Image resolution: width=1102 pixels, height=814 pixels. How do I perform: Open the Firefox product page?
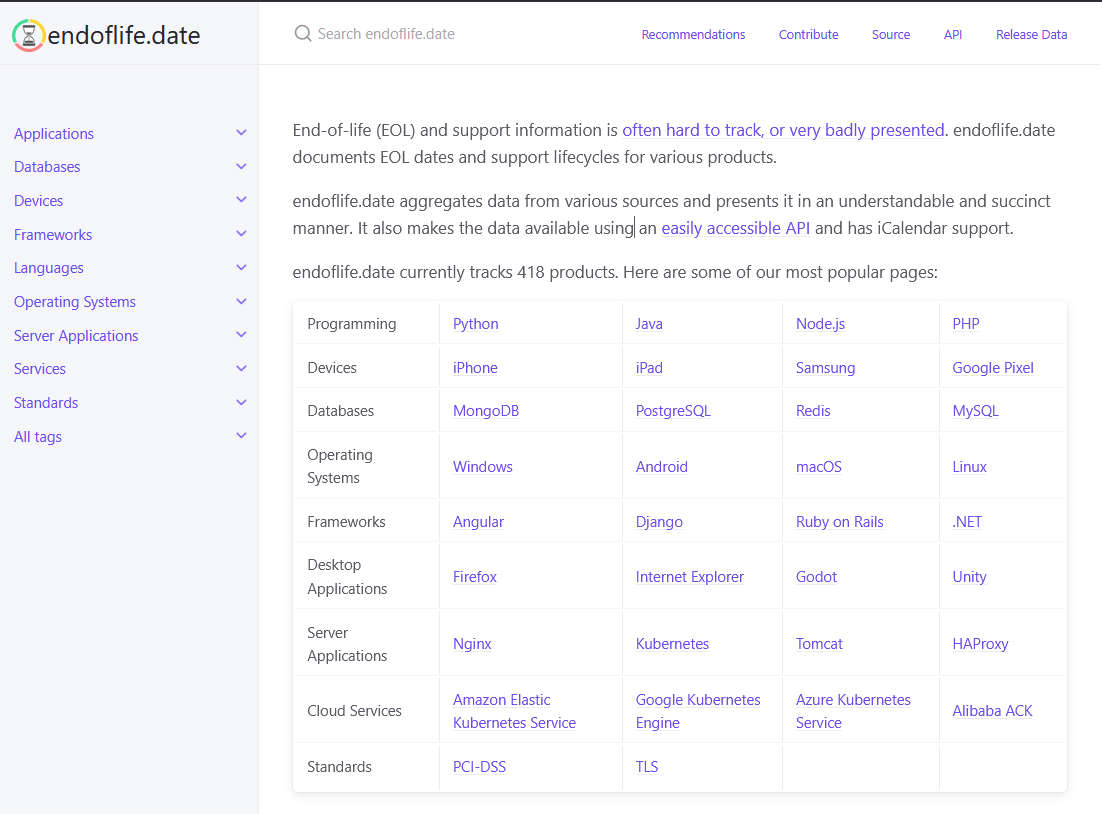point(474,576)
